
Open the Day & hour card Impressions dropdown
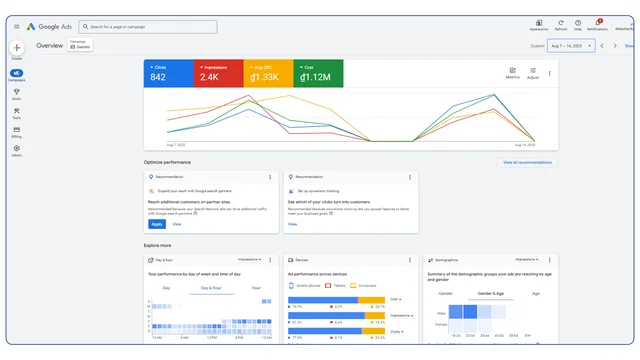pos(249,260)
